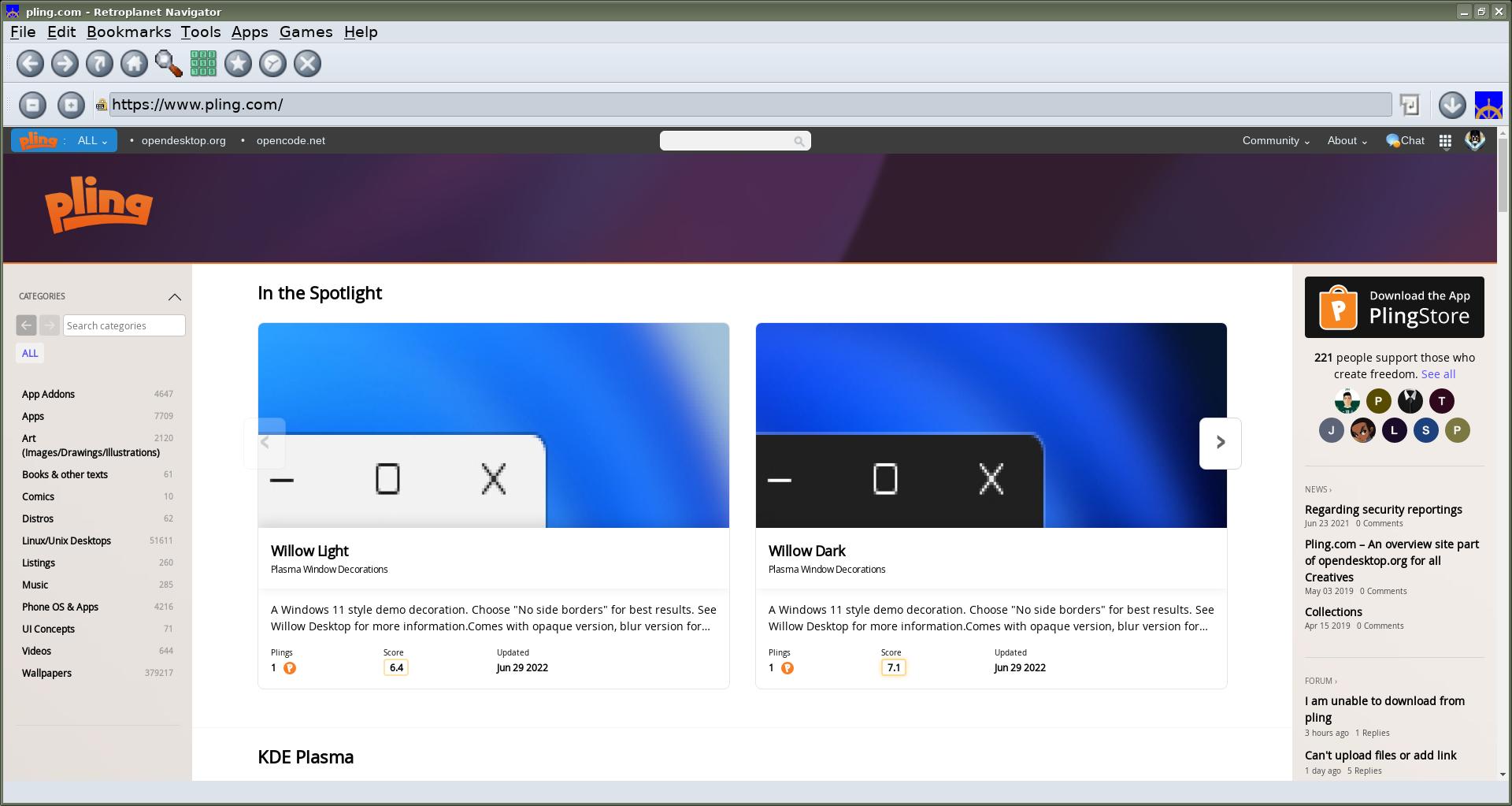Click the ship wheel navigator logo icon
The height and width of the screenshot is (806, 1512).
point(1488,105)
